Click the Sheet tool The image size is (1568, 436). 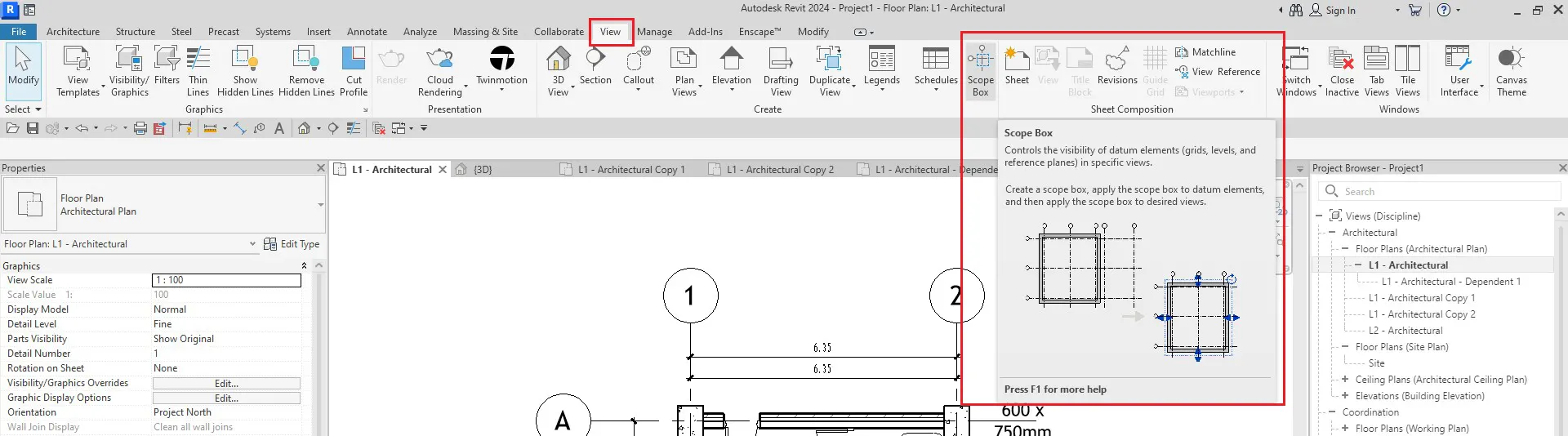(x=1017, y=67)
